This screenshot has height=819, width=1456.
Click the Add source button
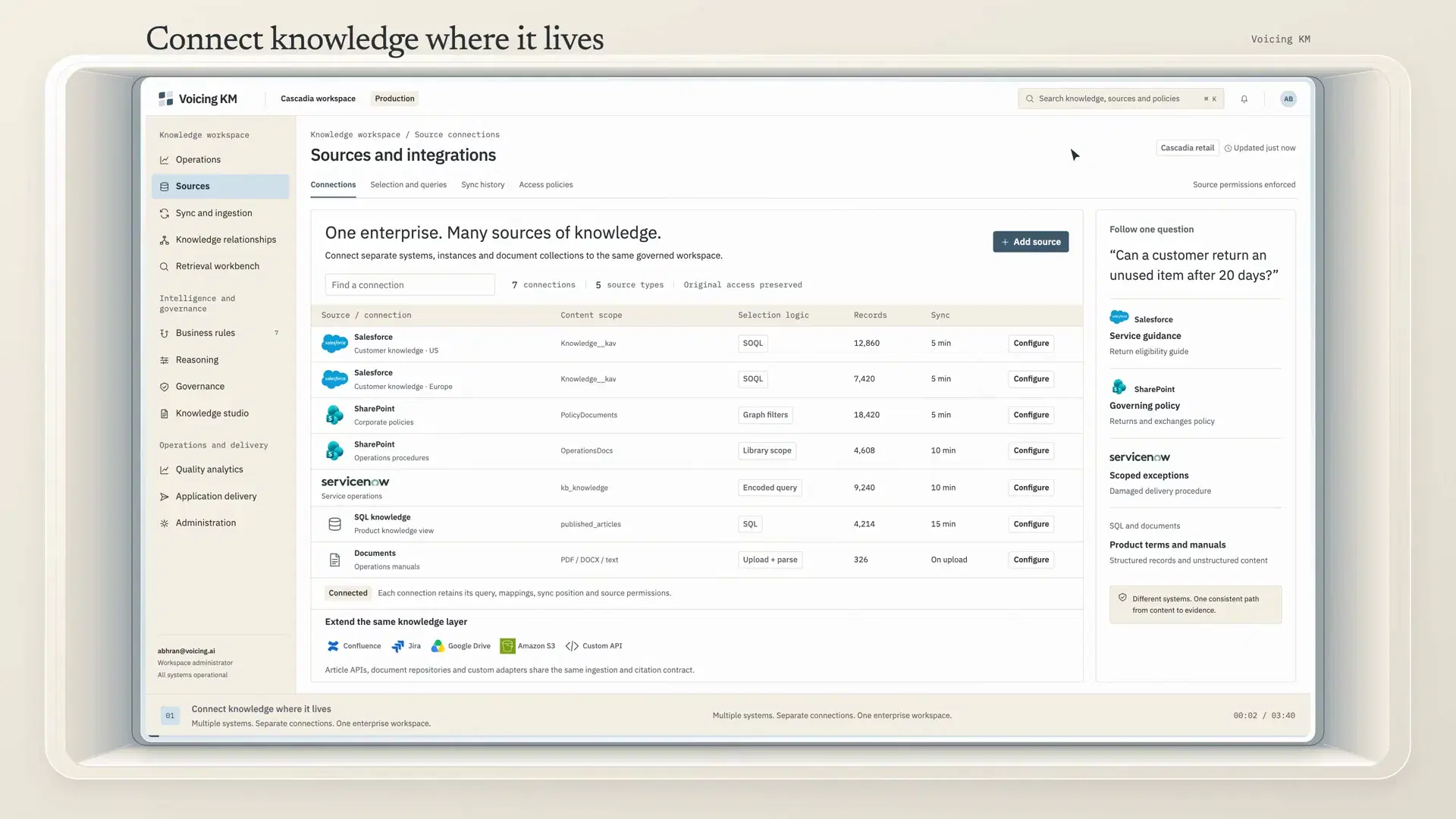coord(1031,242)
